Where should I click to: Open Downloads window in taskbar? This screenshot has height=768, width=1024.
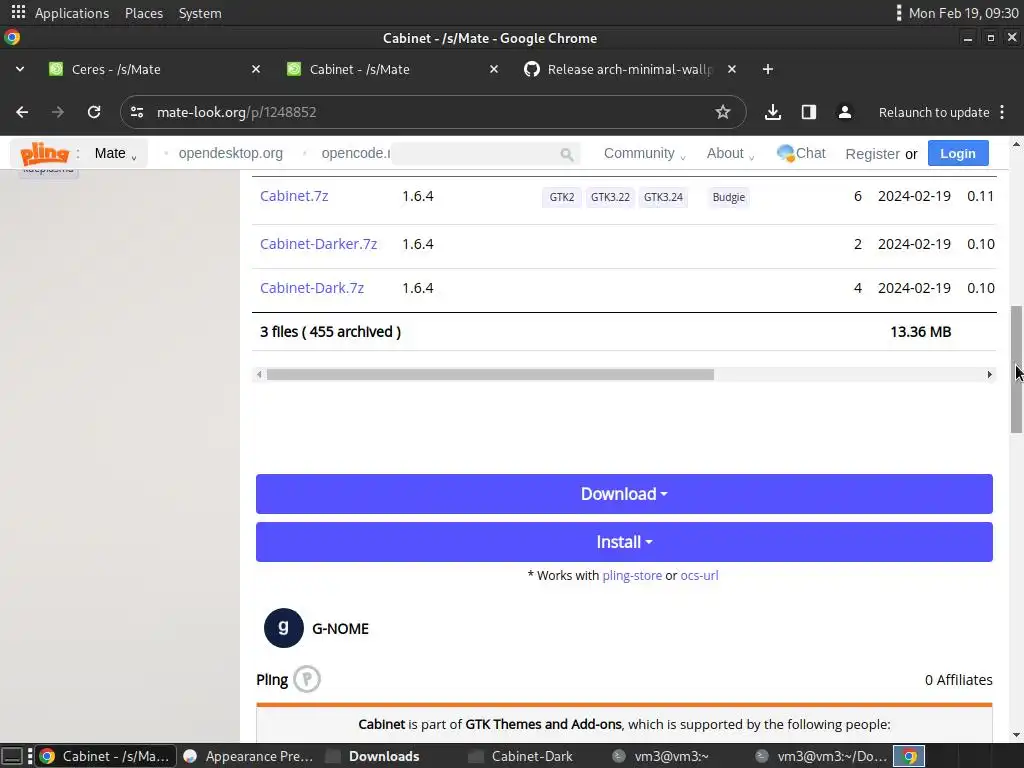[374, 756]
